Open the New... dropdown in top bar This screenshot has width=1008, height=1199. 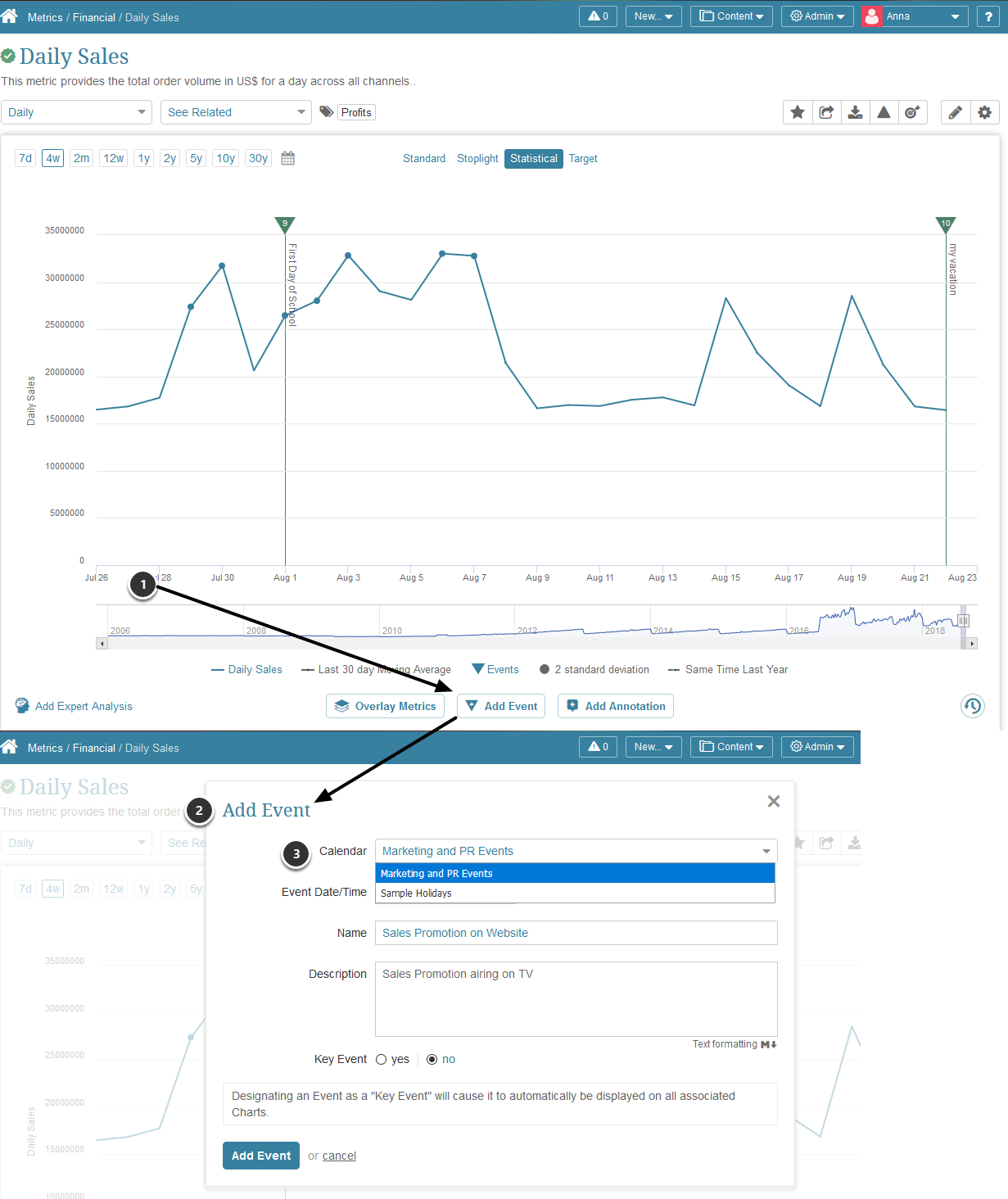653,16
